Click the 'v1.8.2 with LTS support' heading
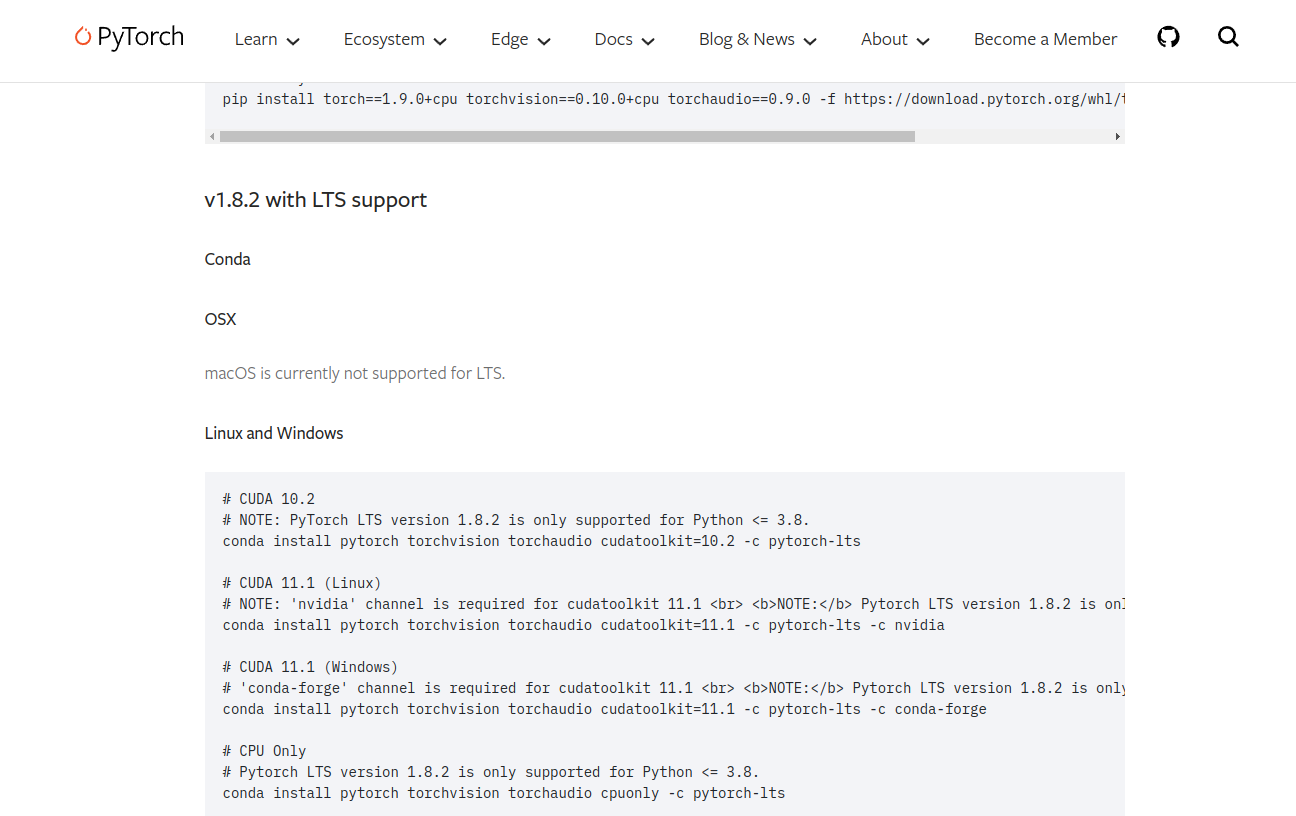The width and height of the screenshot is (1296, 816). pyautogui.click(x=316, y=199)
